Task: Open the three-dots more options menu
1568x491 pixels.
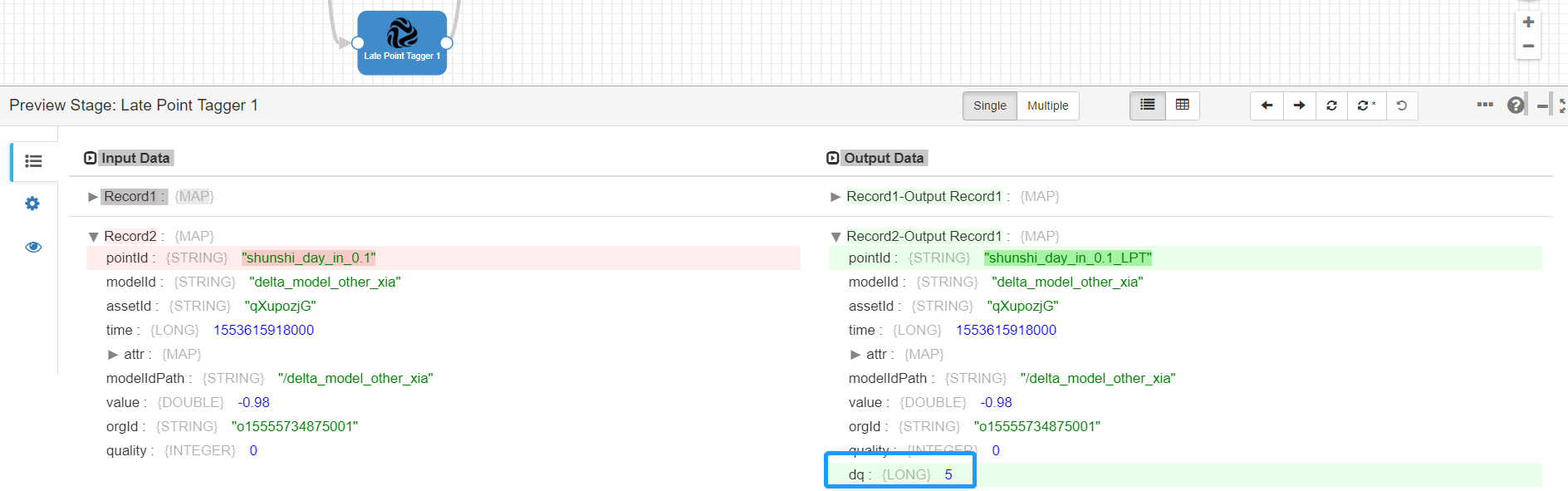Action: point(1485,105)
